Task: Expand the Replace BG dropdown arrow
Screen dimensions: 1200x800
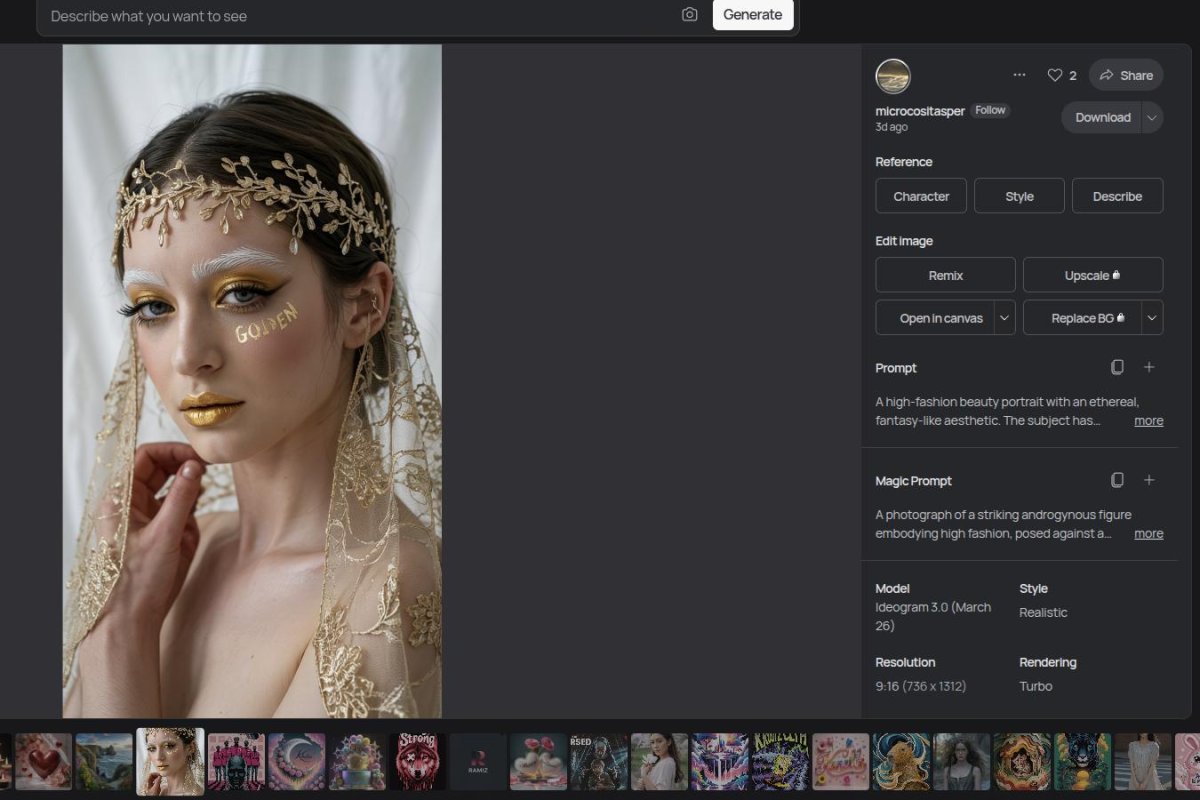Action: pyautogui.click(x=1152, y=318)
